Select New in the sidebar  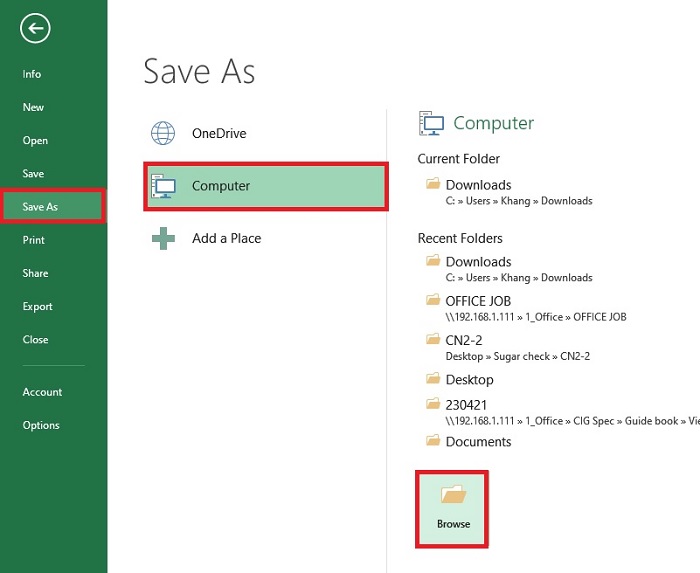point(33,107)
